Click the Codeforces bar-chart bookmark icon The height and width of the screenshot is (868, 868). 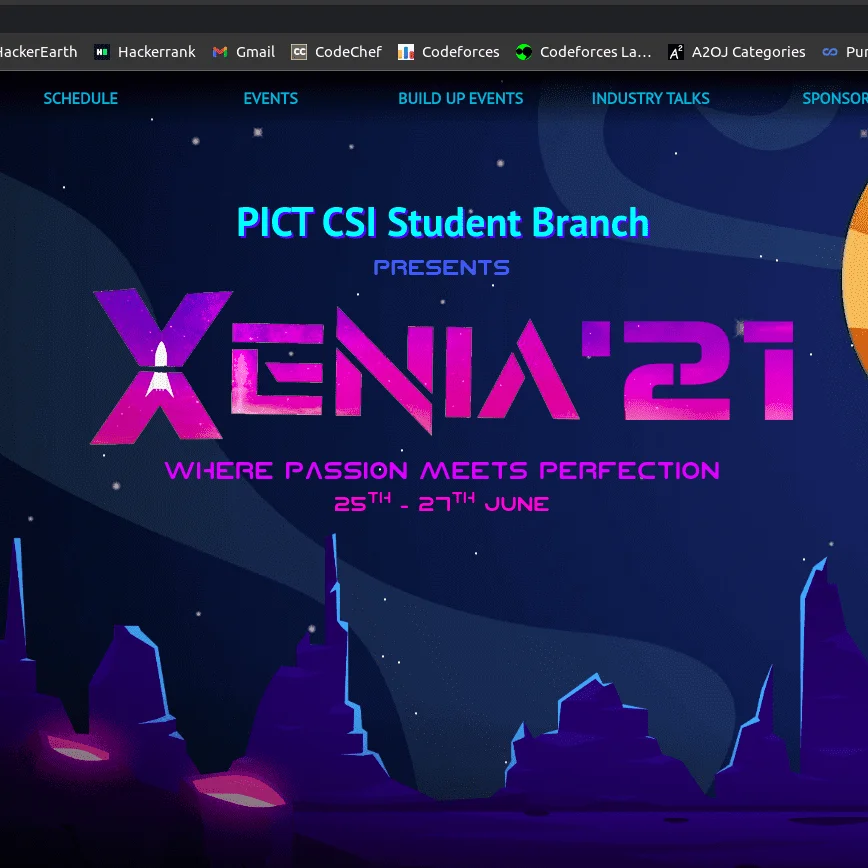click(x=406, y=52)
